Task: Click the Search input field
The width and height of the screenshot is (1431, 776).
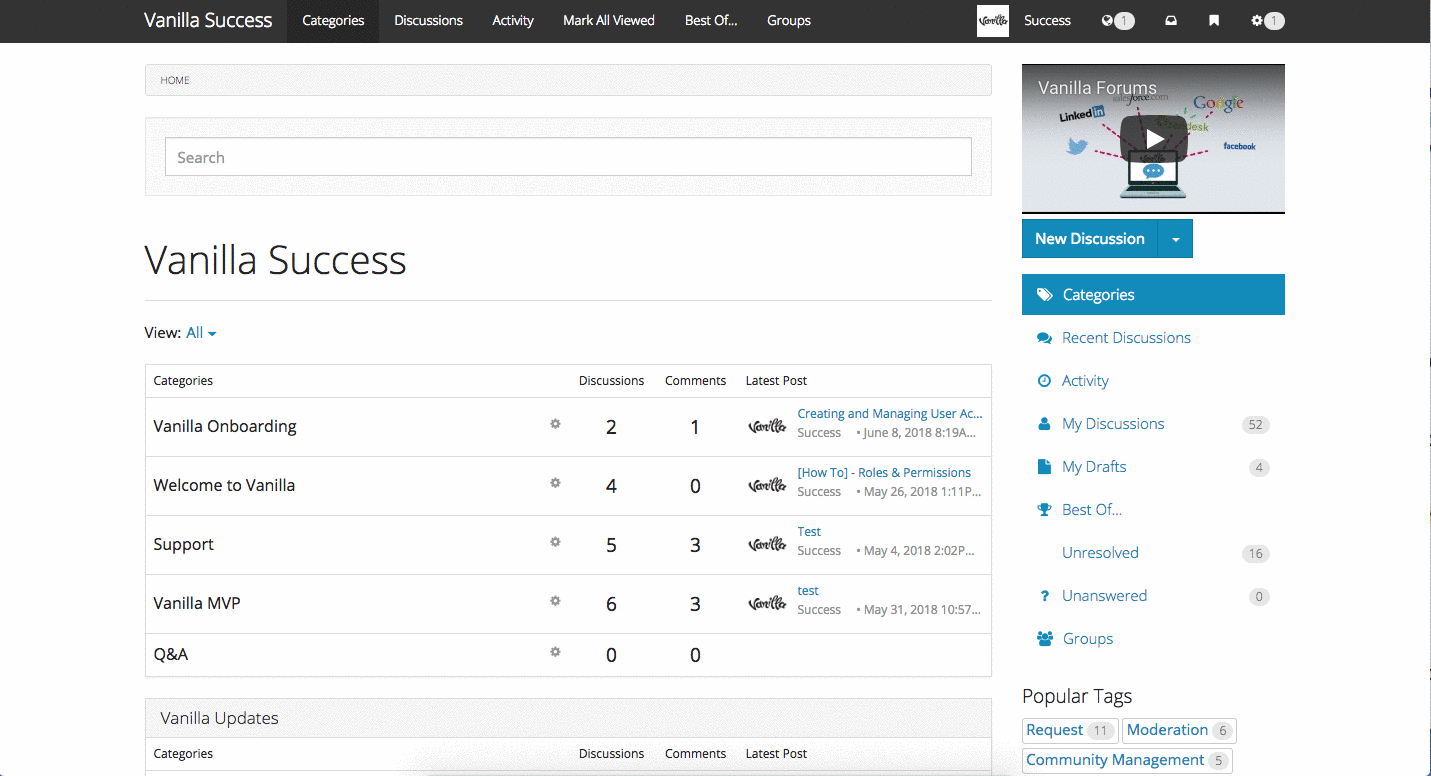Action: pyautogui.click(x=568, y=157)
